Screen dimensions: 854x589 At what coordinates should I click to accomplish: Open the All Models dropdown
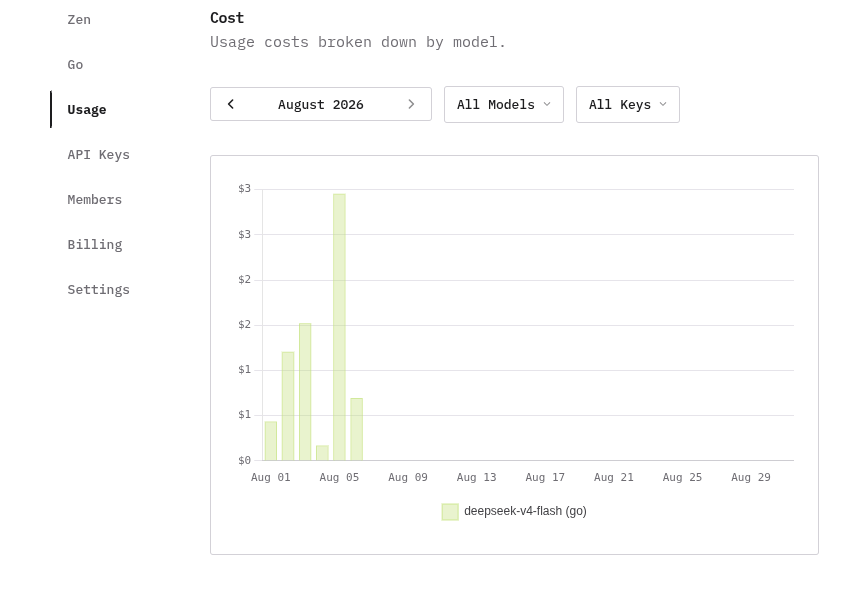[504, 105]
